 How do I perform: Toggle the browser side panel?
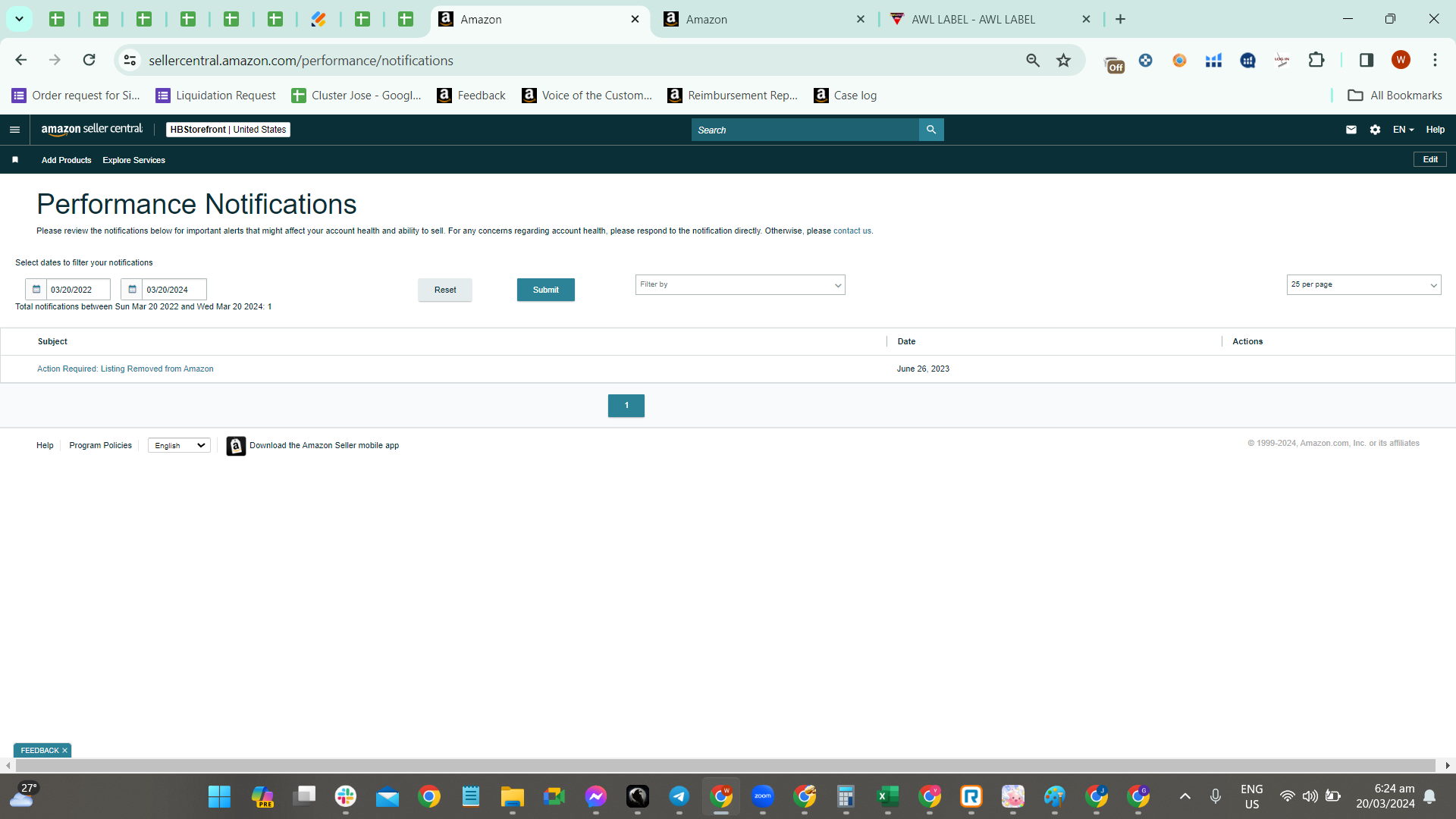click(1367, 61)
